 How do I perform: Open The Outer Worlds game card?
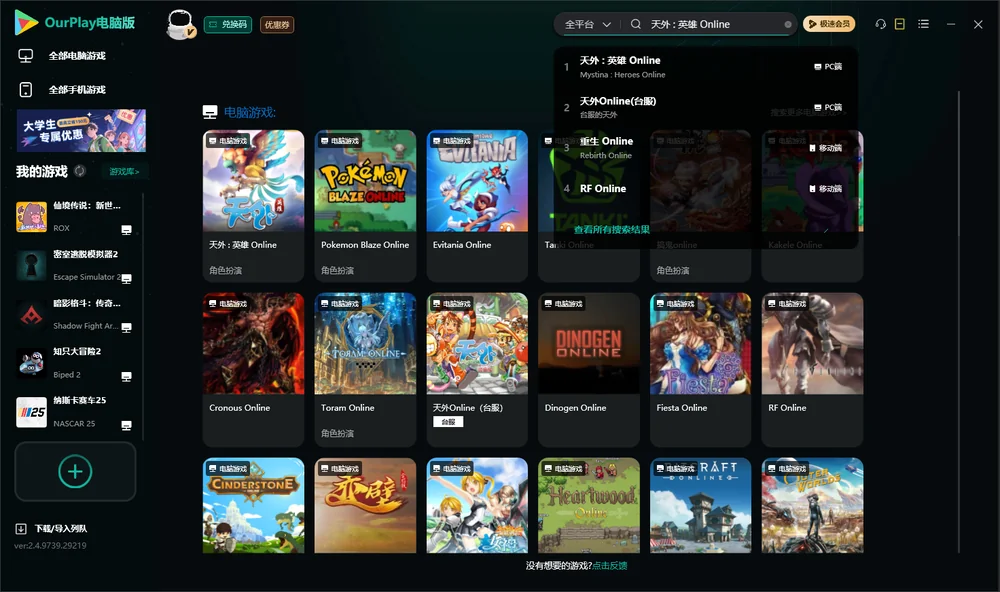coord(812,505)
